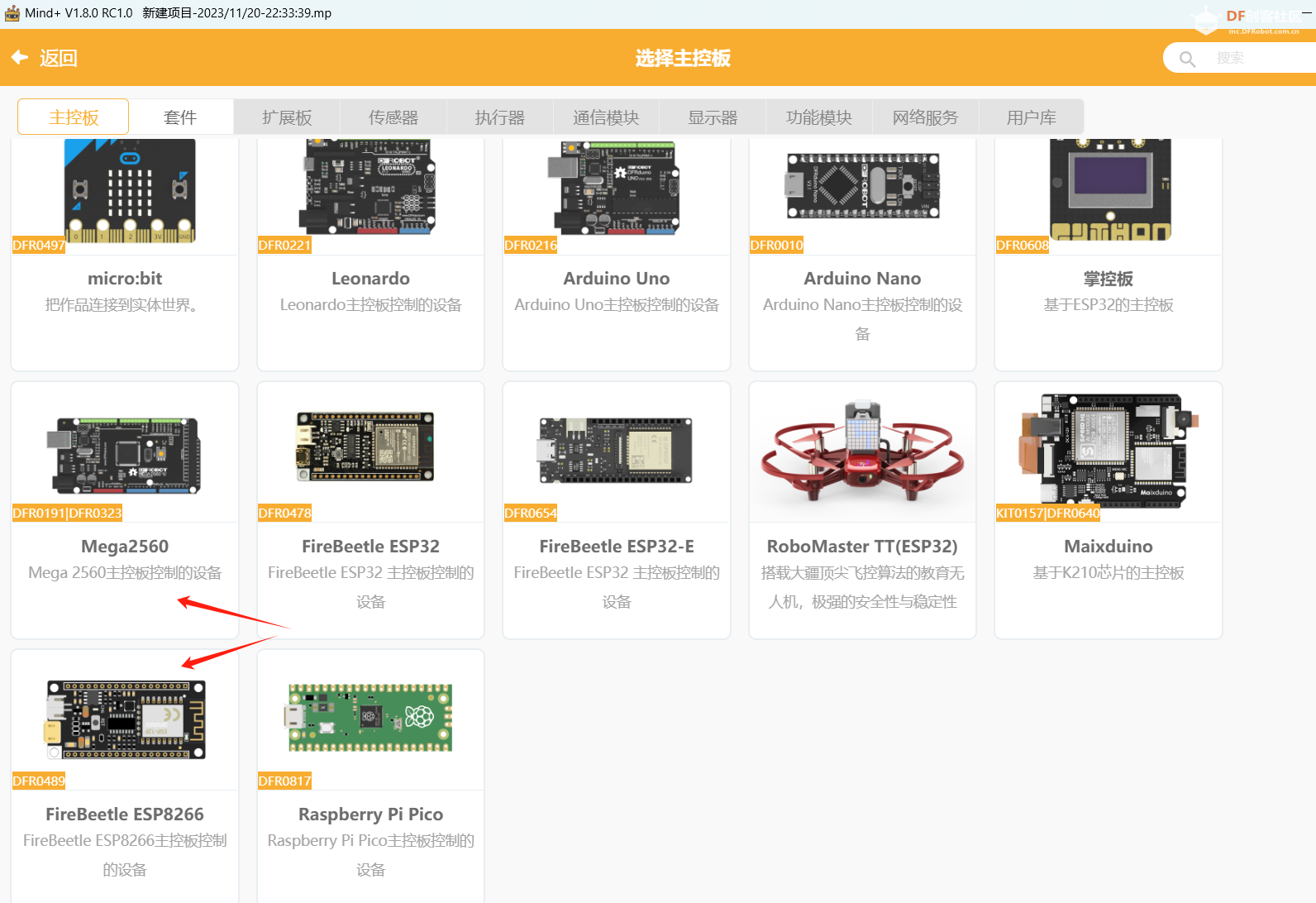Click the FireBeetle ESP32 title text
Screen dimensions: 1316x903
(x=370, y=547)
